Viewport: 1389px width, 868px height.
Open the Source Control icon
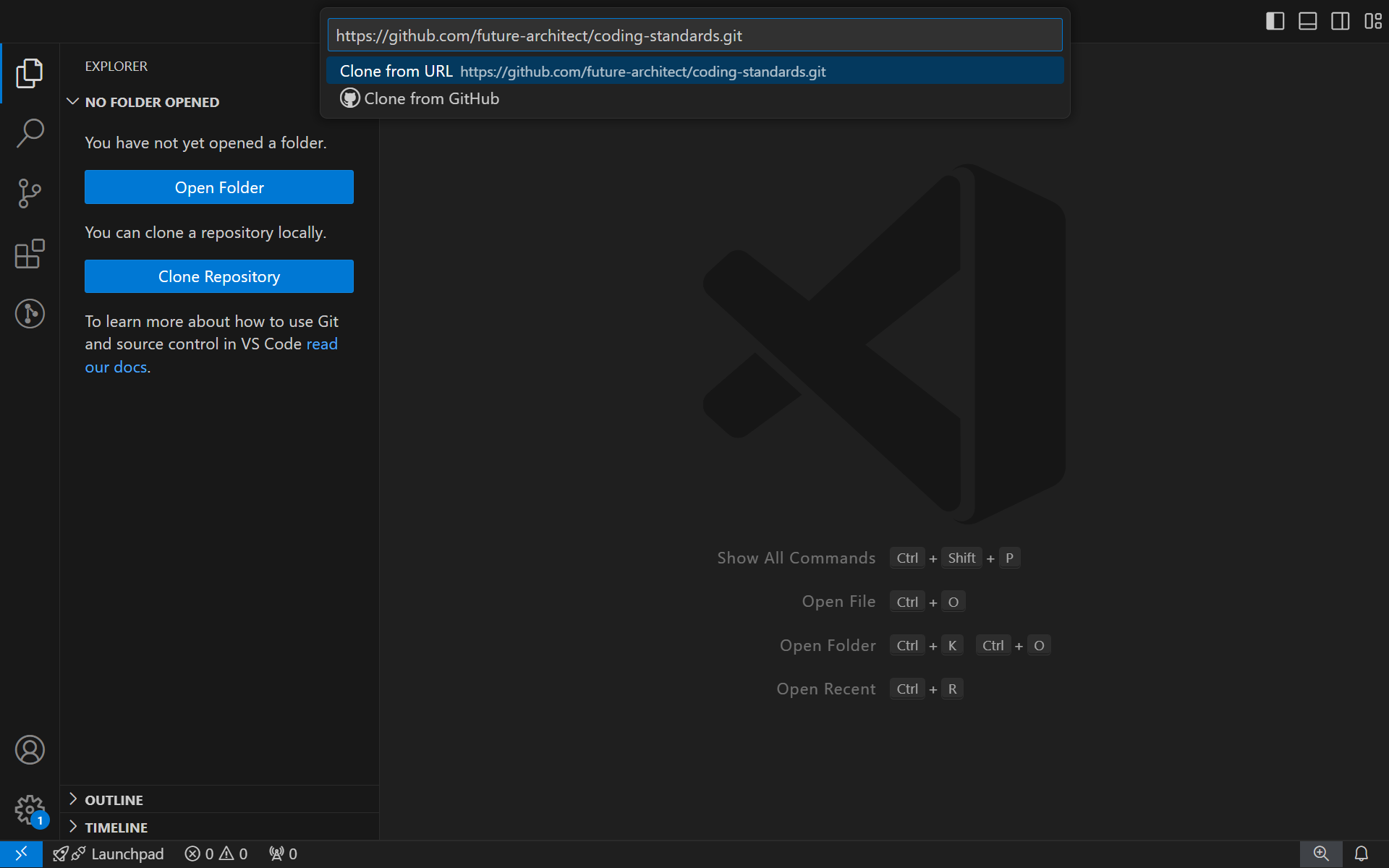point(30,191)
